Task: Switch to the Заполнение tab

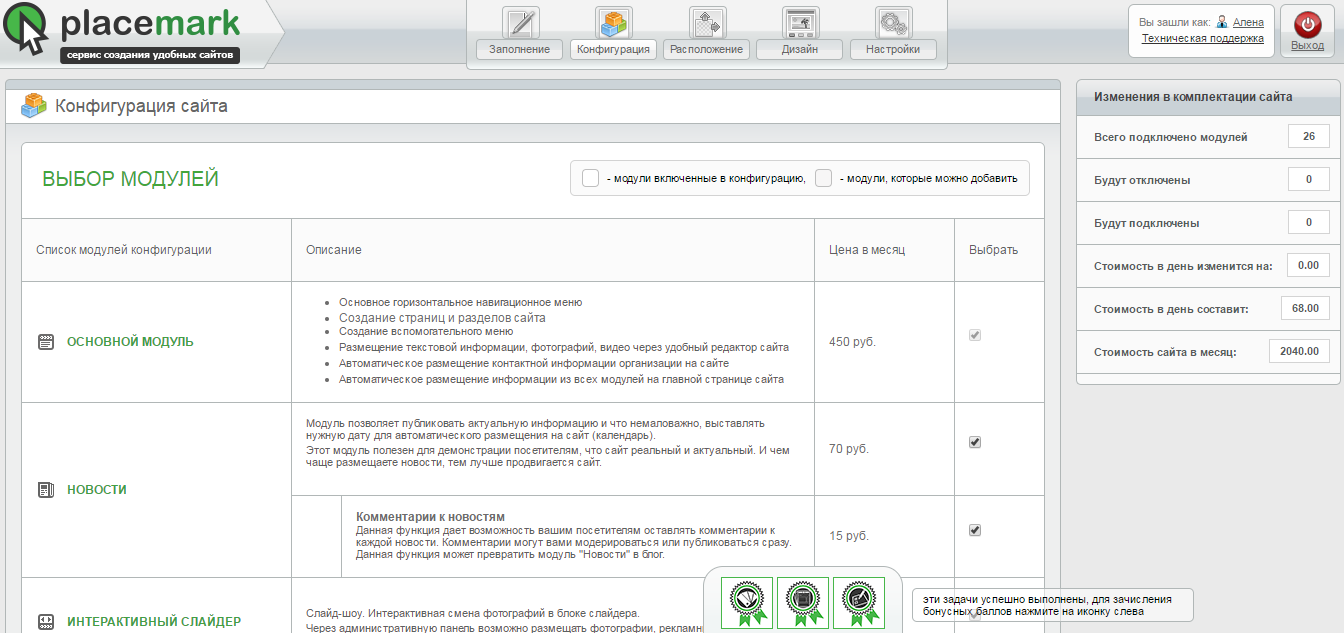Action: click(520, 49)
